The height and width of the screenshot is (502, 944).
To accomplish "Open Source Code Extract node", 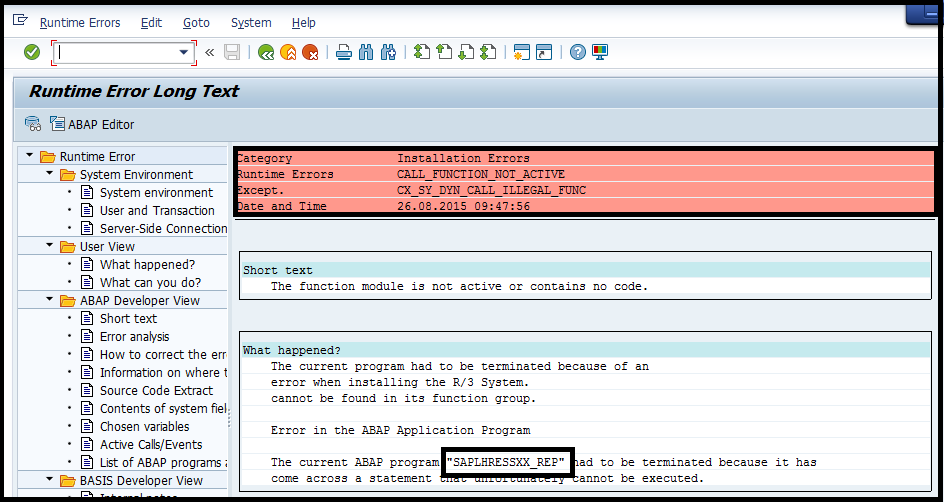I will (157, 391).
